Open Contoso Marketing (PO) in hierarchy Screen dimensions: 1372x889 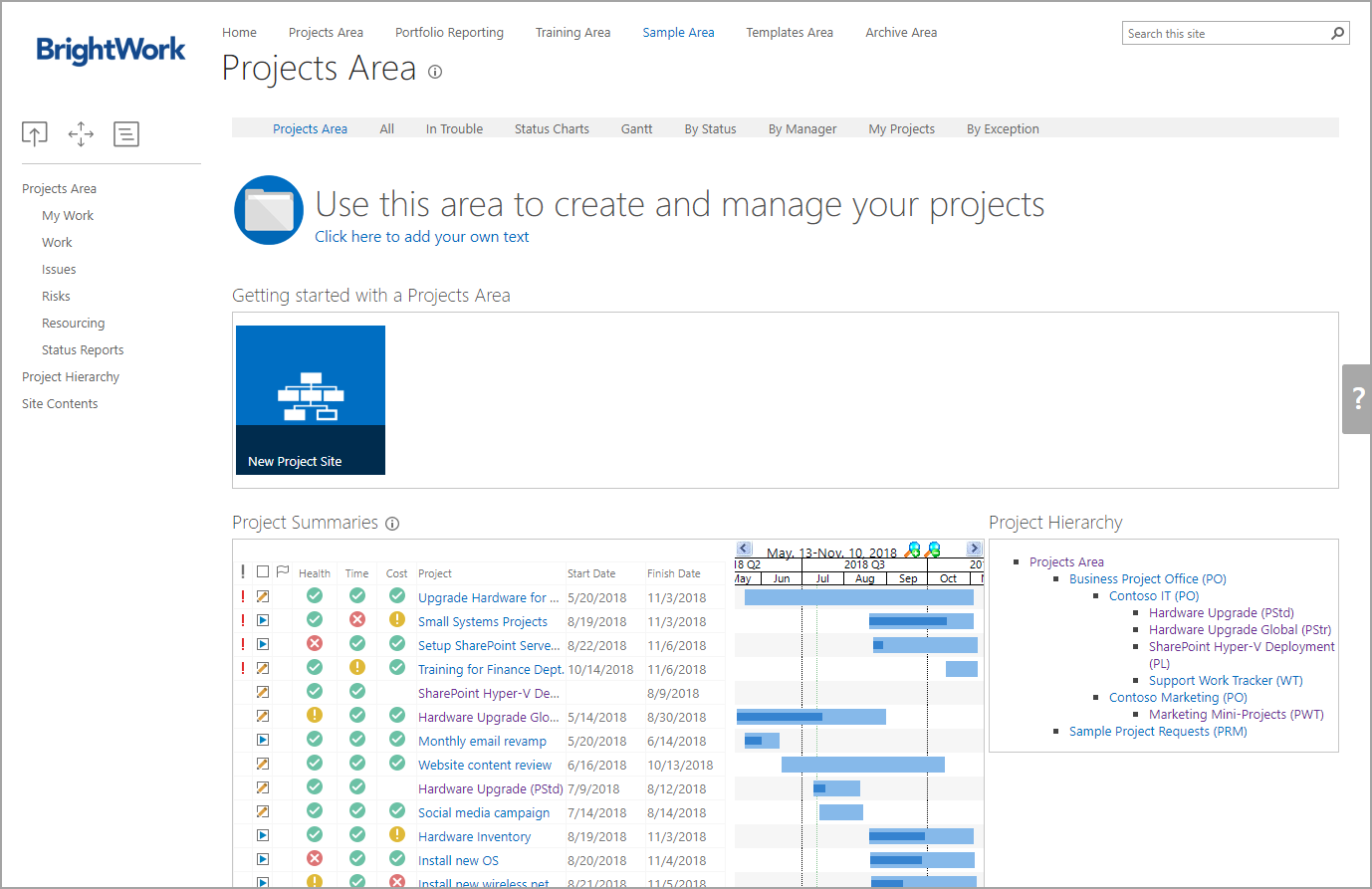[1178, 697]
